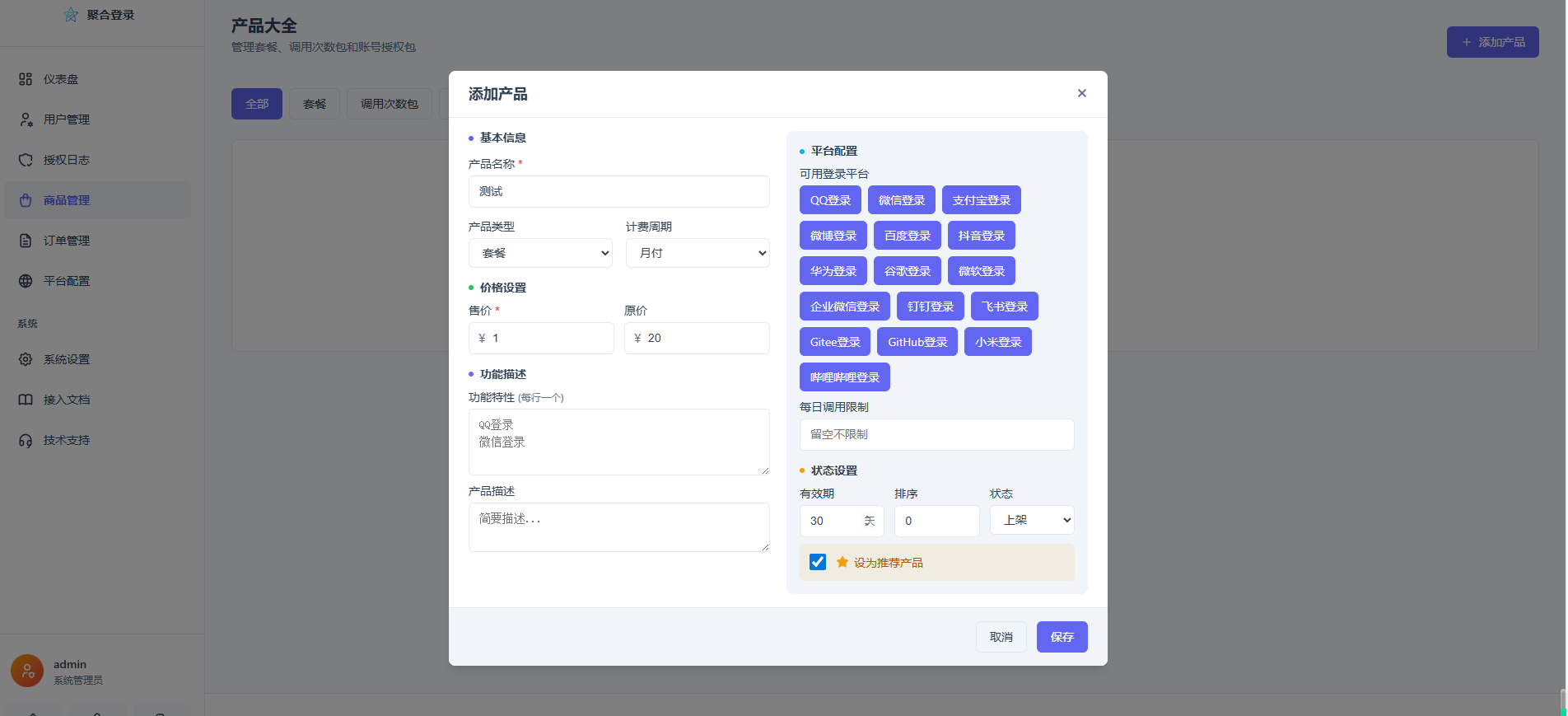This screenshot has height=716, width=1568.
Task: Click the 订单管理 document icon
Action: coord(26,241)
